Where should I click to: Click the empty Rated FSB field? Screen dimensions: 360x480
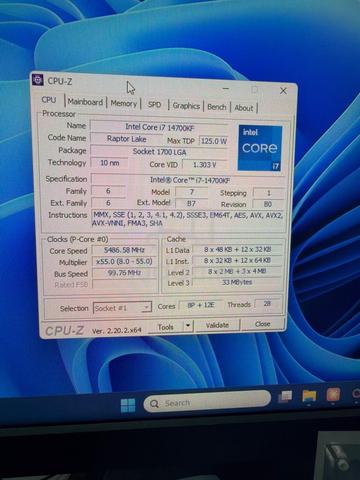[124, 284]
